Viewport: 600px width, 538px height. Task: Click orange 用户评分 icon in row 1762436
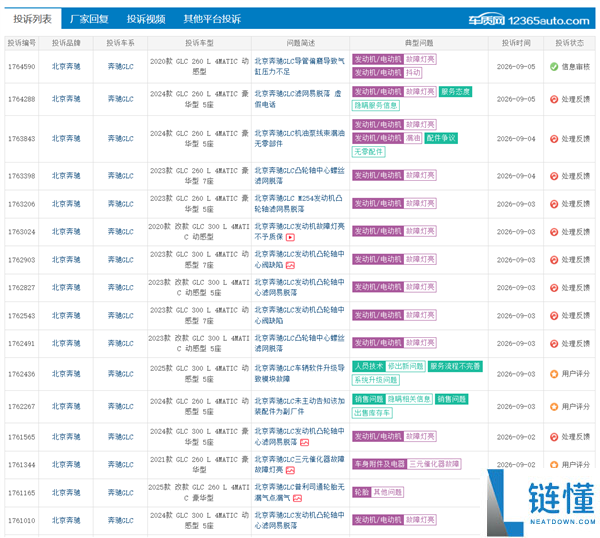pos(554,374)
